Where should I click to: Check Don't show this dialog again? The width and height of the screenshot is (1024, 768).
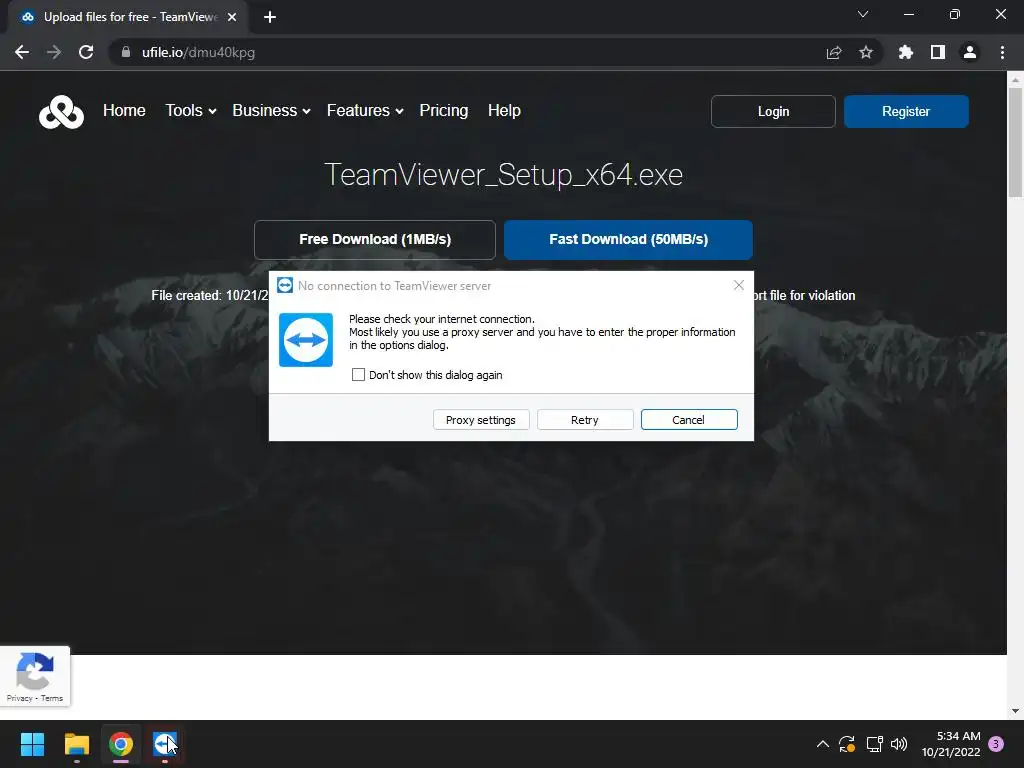pos(358,375)
